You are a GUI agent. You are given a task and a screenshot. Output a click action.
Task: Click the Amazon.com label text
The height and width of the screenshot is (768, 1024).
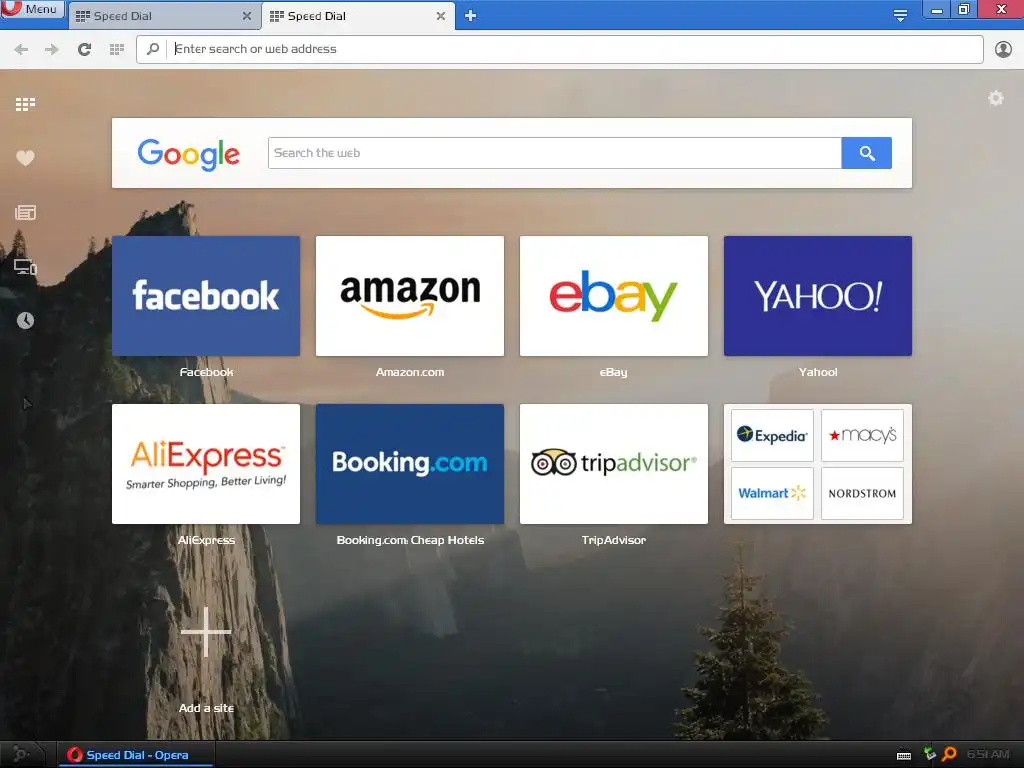(409, 372)
